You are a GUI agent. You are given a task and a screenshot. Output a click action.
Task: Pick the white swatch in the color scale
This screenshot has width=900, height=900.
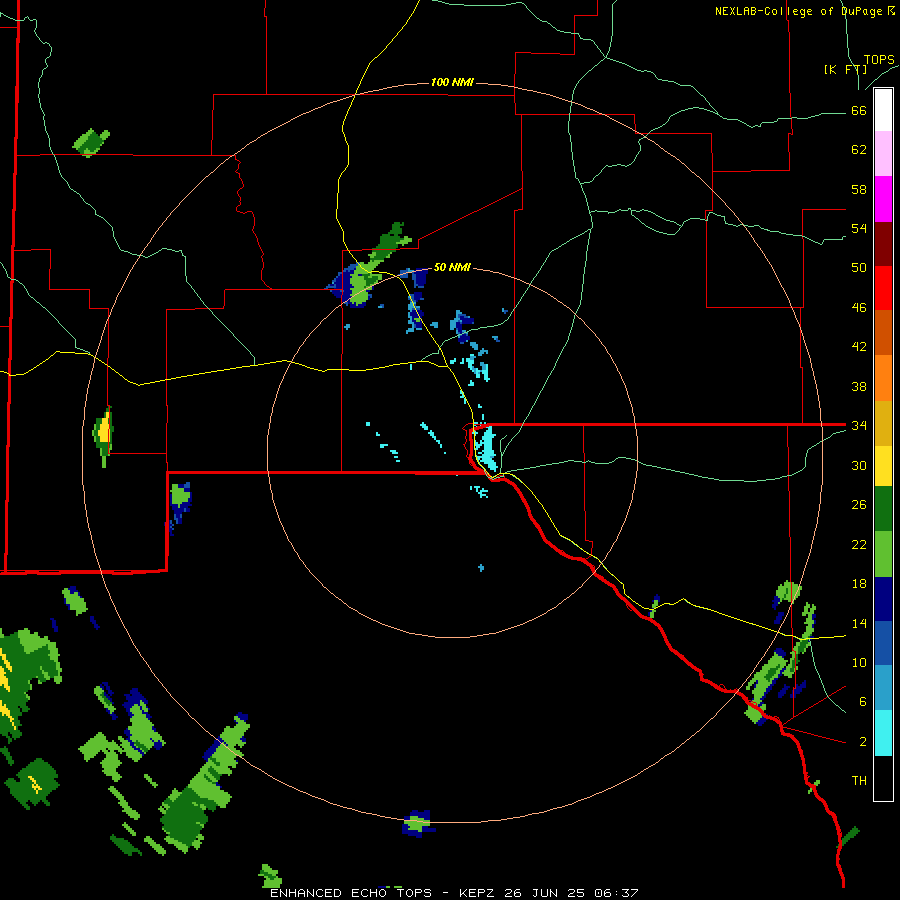click(883, 110)
